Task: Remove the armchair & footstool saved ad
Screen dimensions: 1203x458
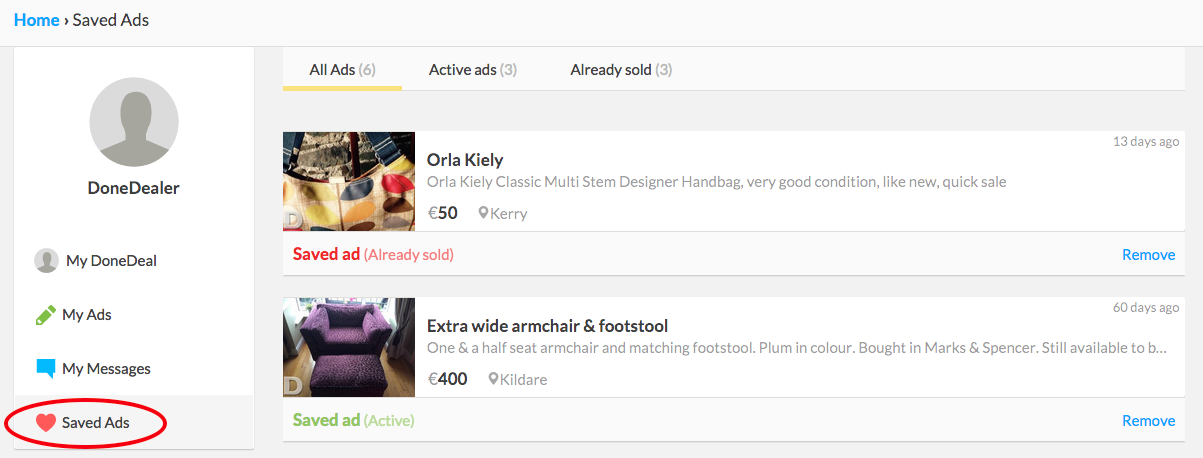Action: (1148, 421)
